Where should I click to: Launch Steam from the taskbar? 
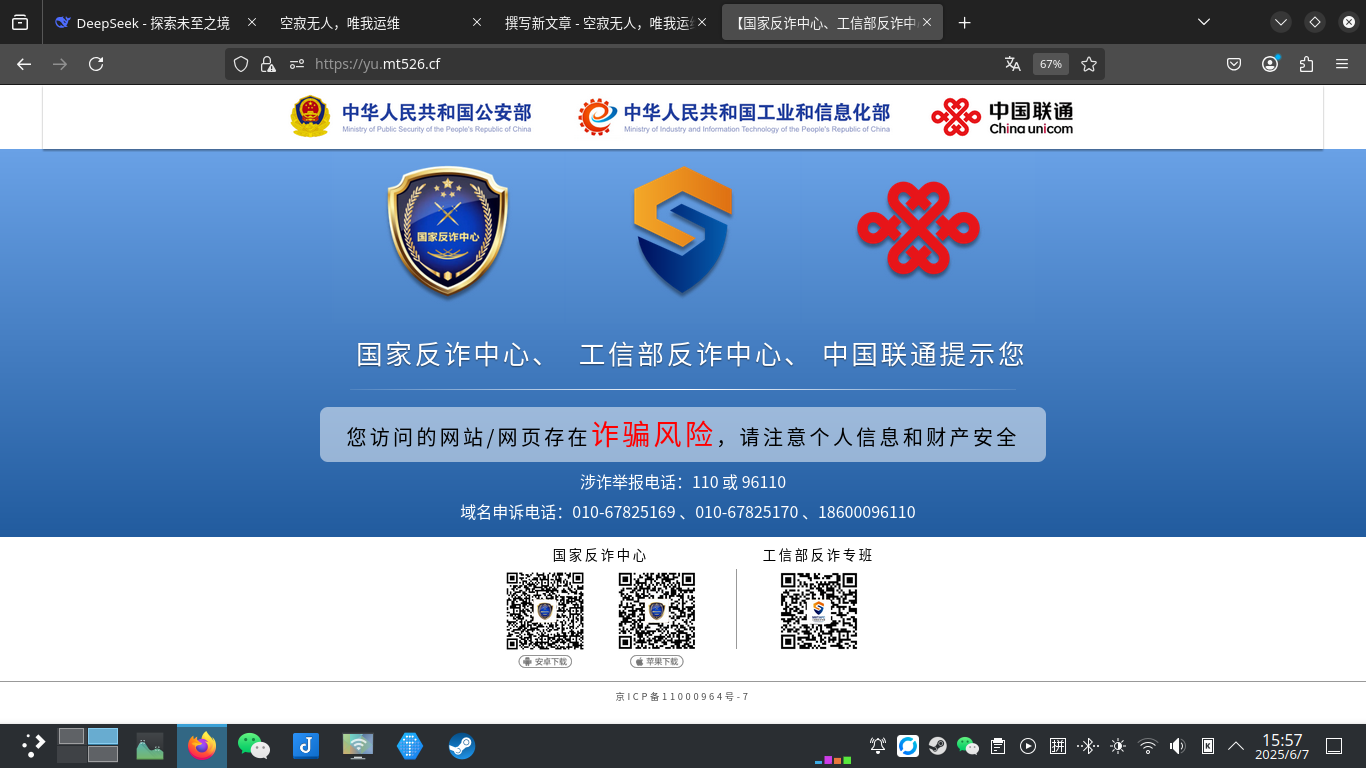click(x=461, y=746)
